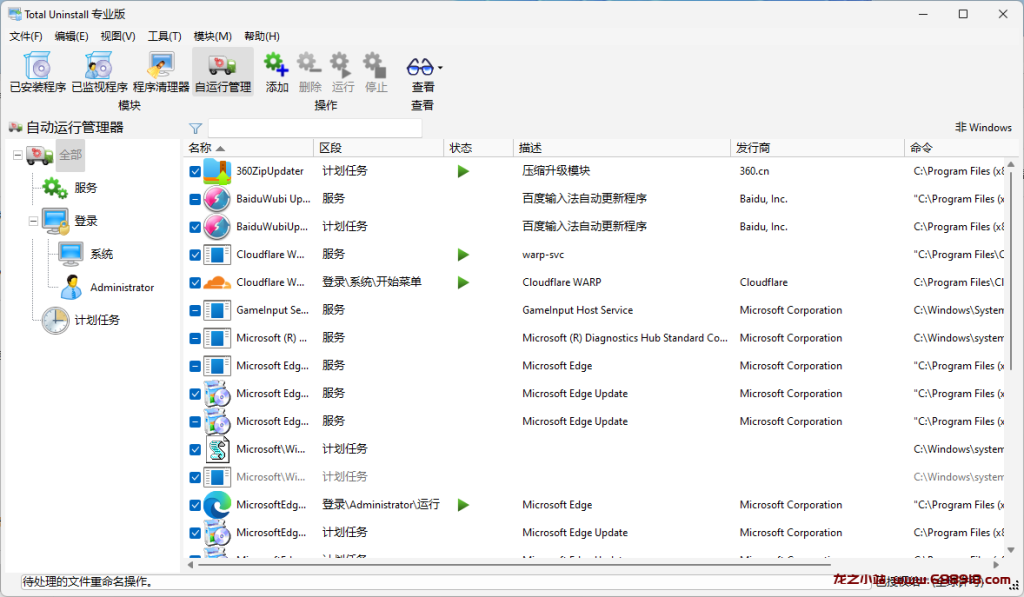1024x597 pixels.
Task: Collapse the 全部 tree node
Action: pos(18,155)
